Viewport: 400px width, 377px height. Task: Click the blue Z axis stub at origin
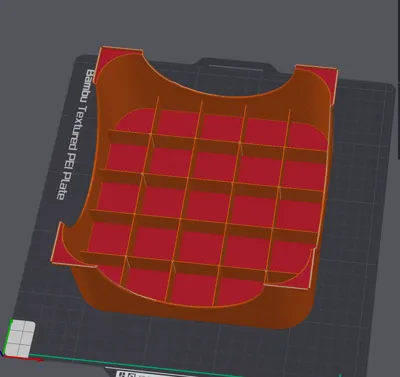3,353
